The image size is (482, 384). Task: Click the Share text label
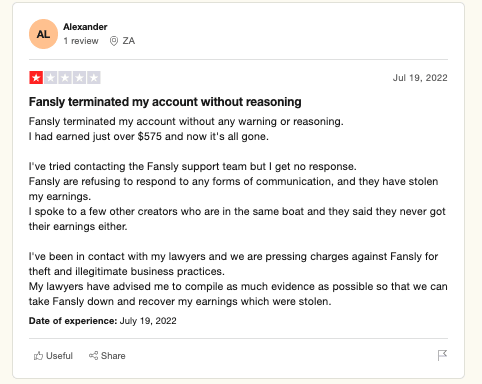pos(113,356)
